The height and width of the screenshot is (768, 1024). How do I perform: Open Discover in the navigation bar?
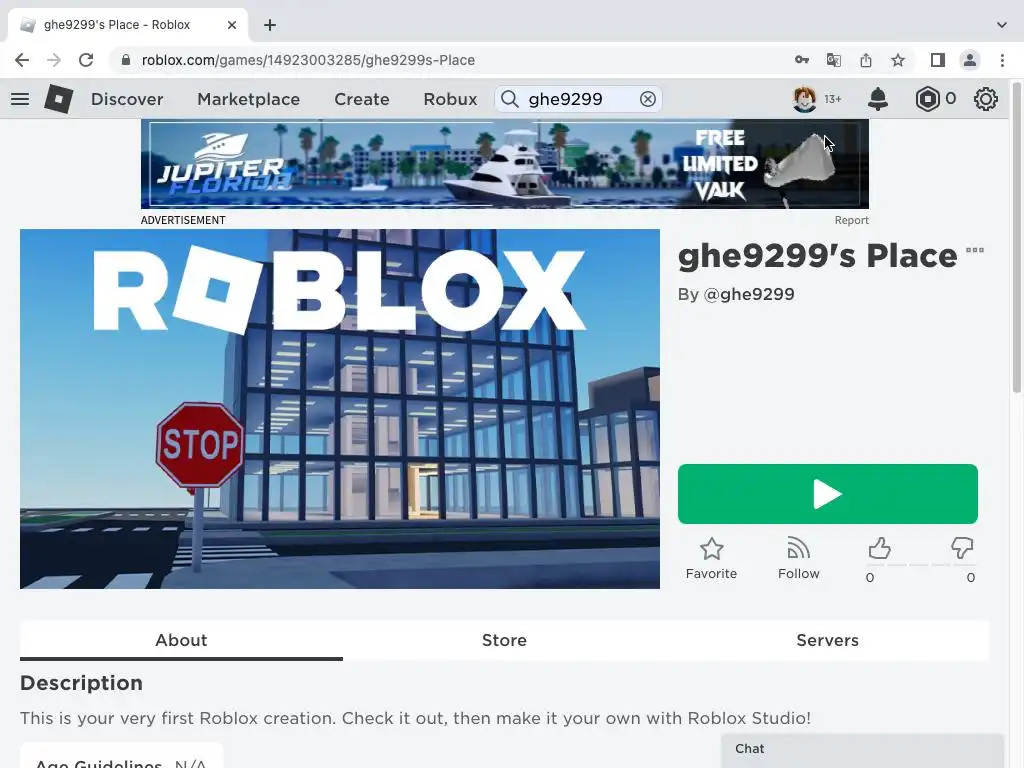point(127,99)
